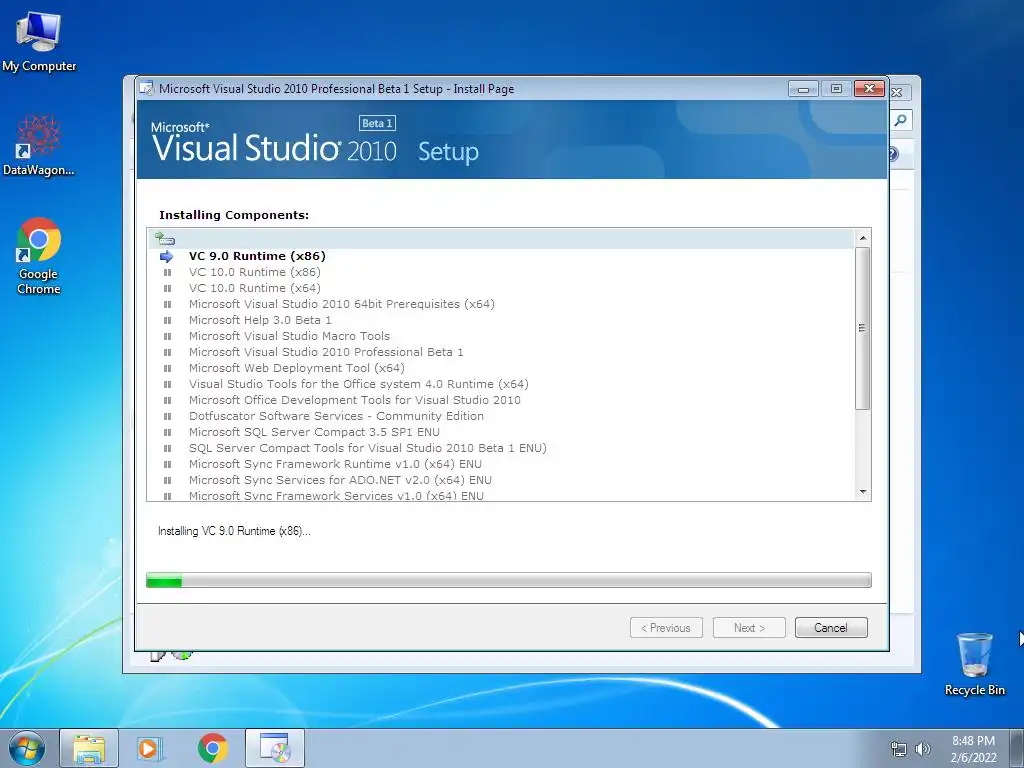1024x768 pixels.
Task: Click the Chrome taskbar icon
Action: (x=212, y=748)
